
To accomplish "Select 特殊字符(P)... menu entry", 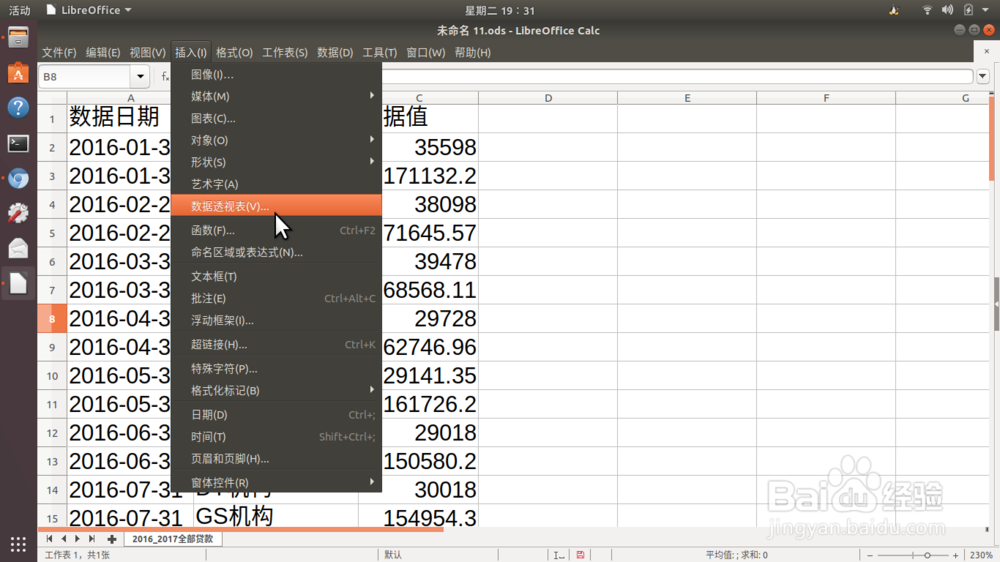I will tap(276, 369).
